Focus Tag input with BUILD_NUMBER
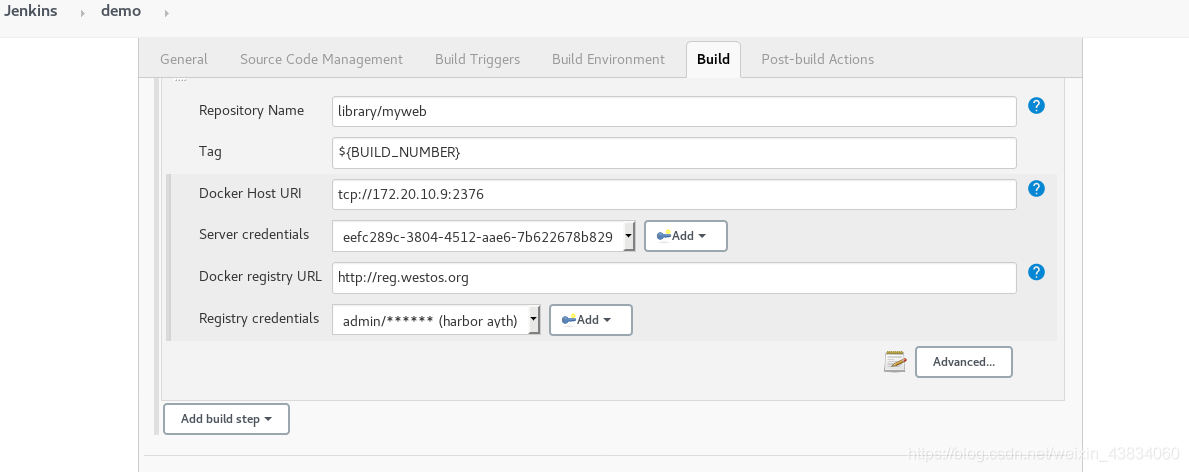The image size is (1189, 472). [x=674, y=153]
